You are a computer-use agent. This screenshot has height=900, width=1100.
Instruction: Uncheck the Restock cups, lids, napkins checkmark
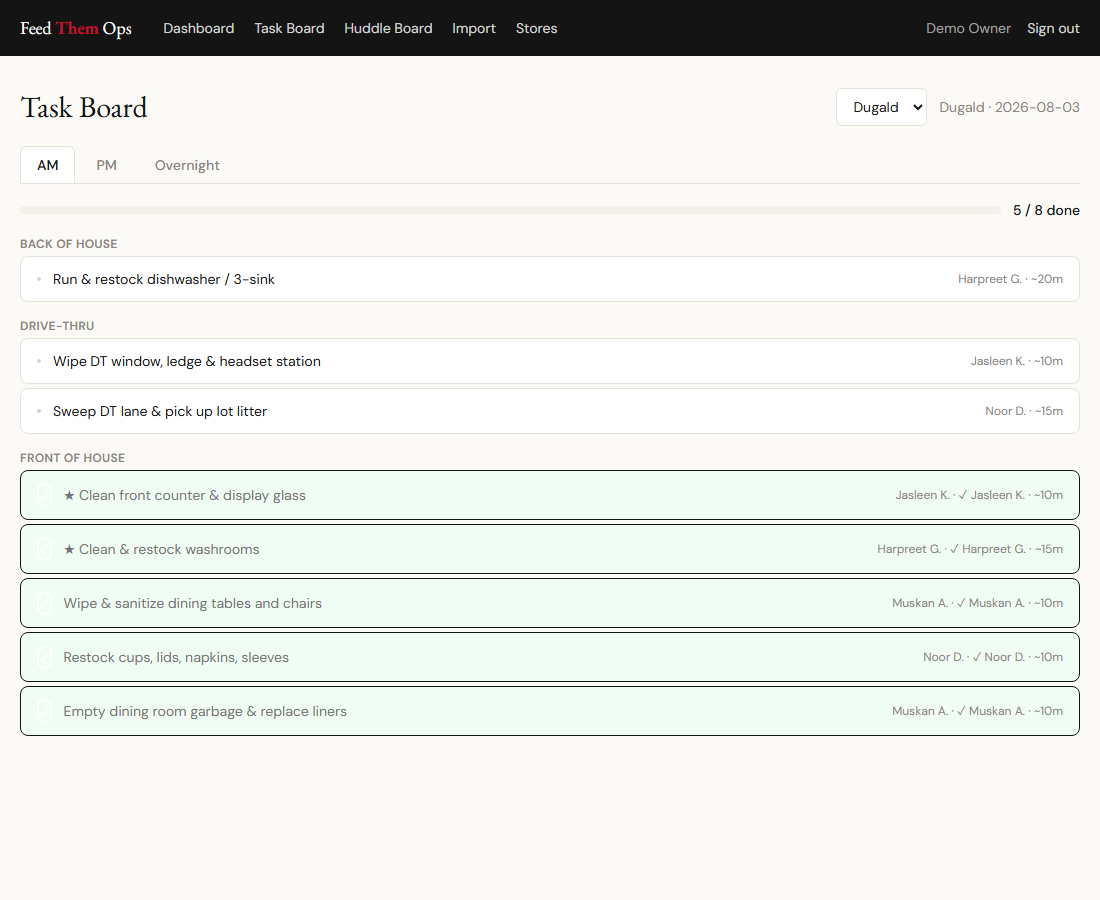click(x=44, y=657)
